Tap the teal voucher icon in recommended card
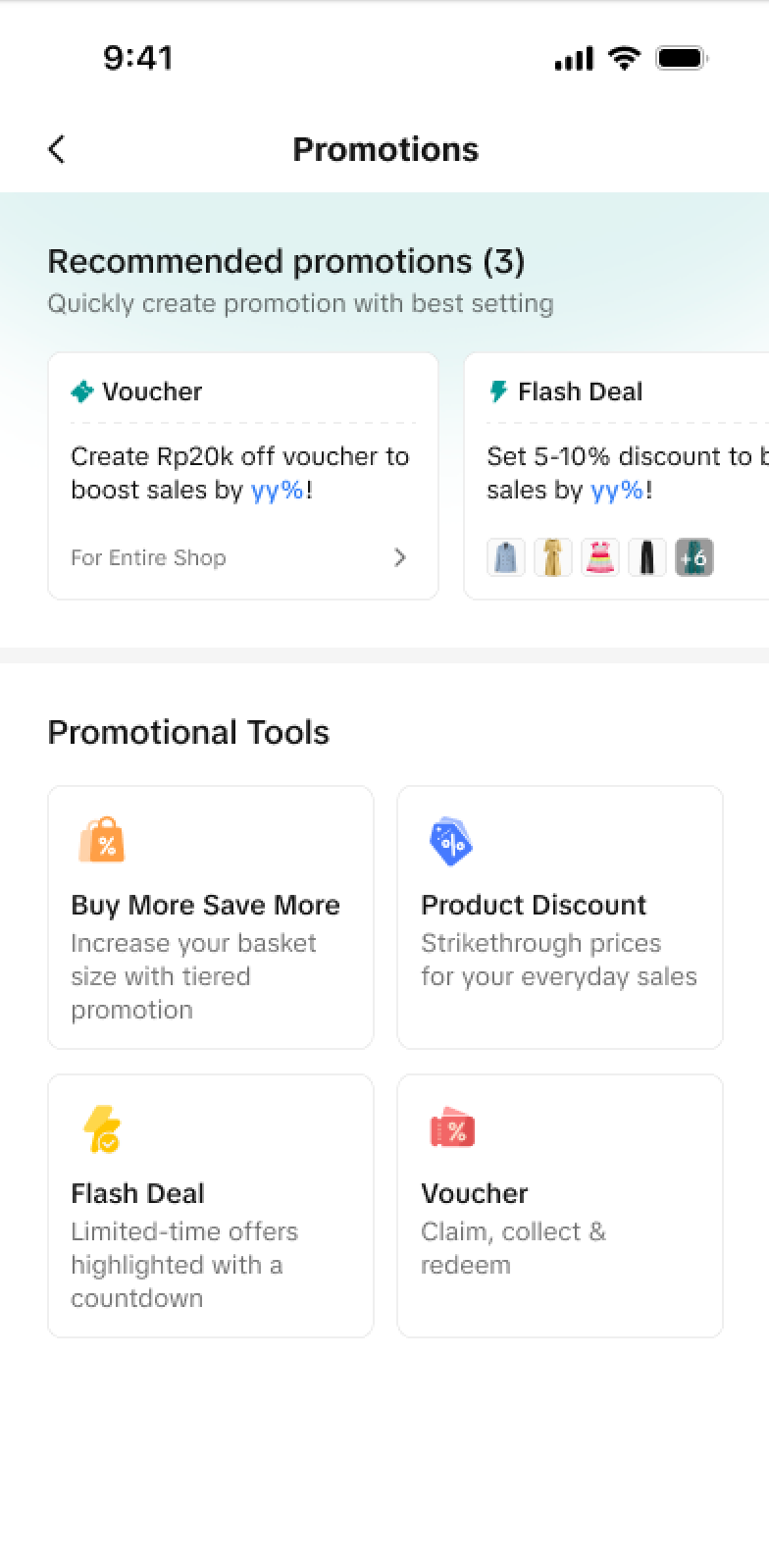 [82, 392]
